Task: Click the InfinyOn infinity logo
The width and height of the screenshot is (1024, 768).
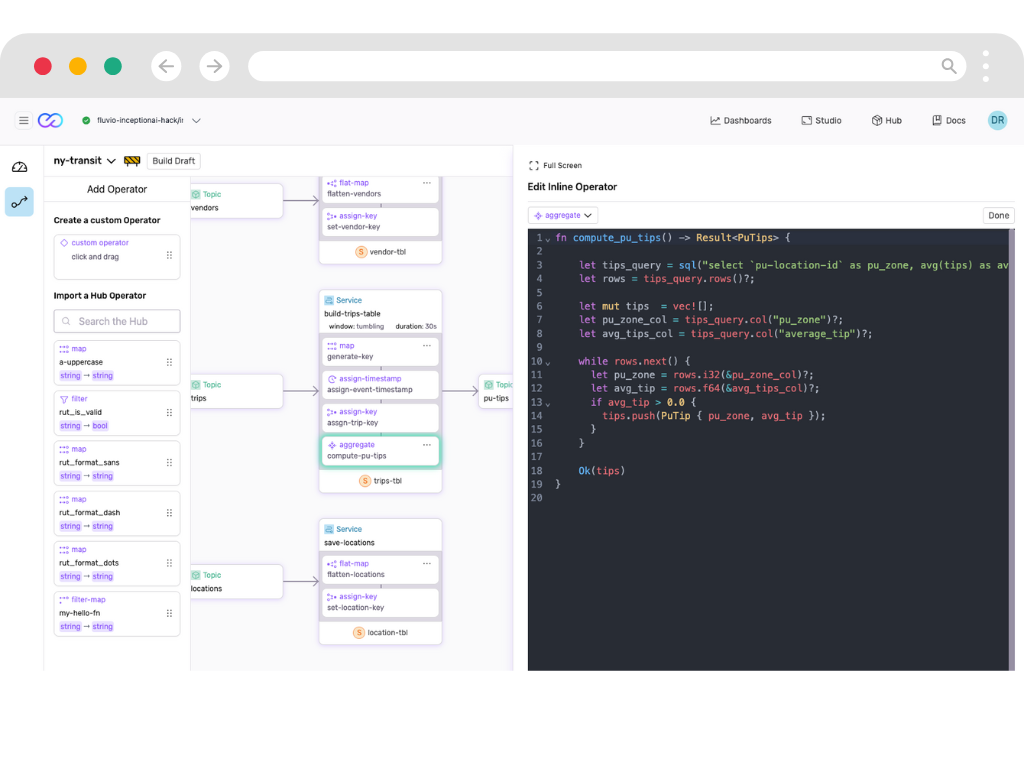Action: (x=50, y=120)
